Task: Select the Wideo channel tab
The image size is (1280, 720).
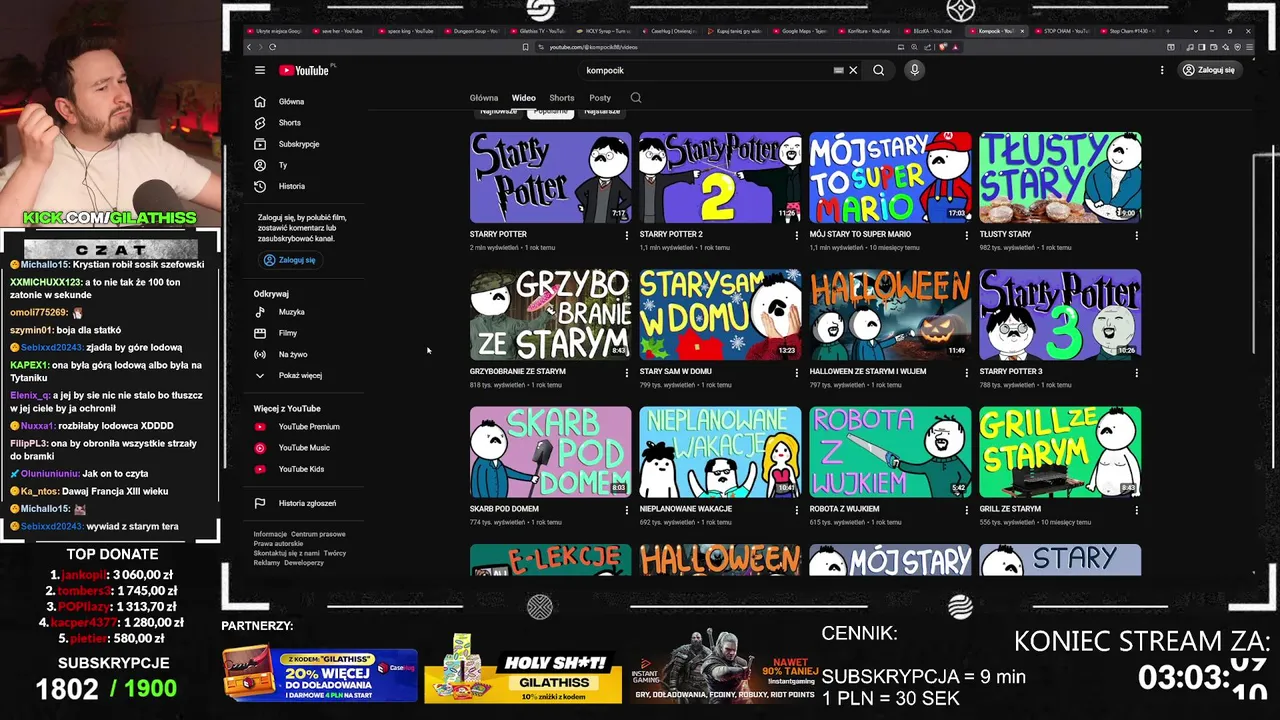Action: [x=524, y=98]
